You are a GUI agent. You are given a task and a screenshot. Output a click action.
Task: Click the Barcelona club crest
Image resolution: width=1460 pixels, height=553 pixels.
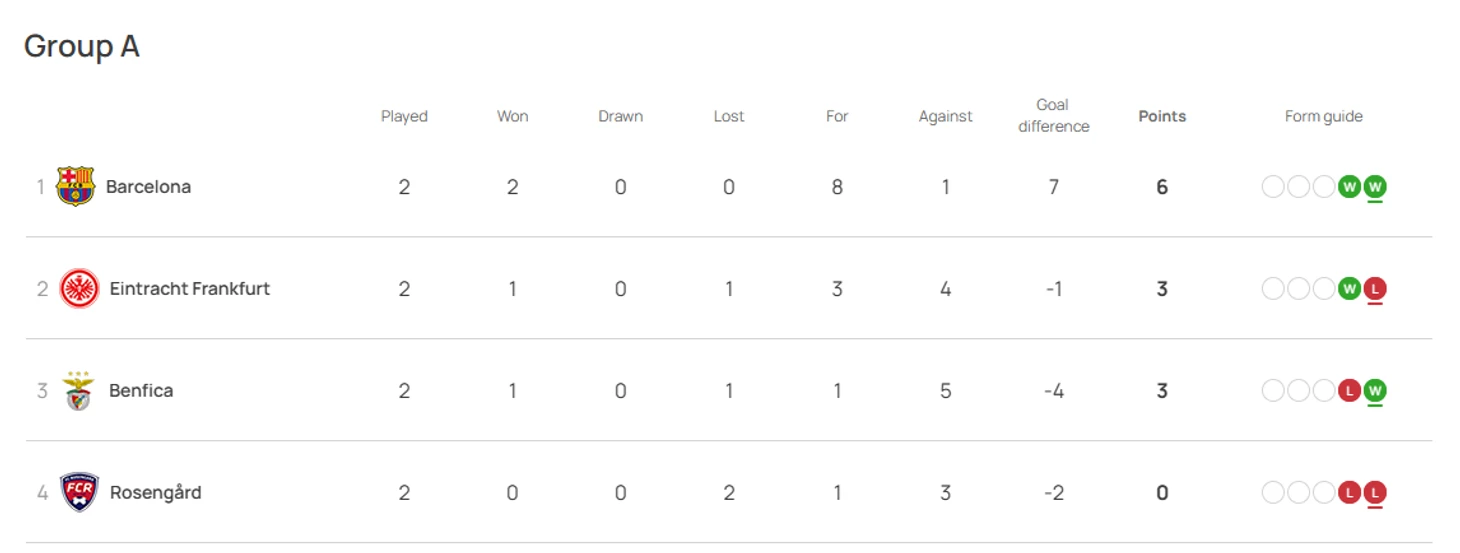76,187
